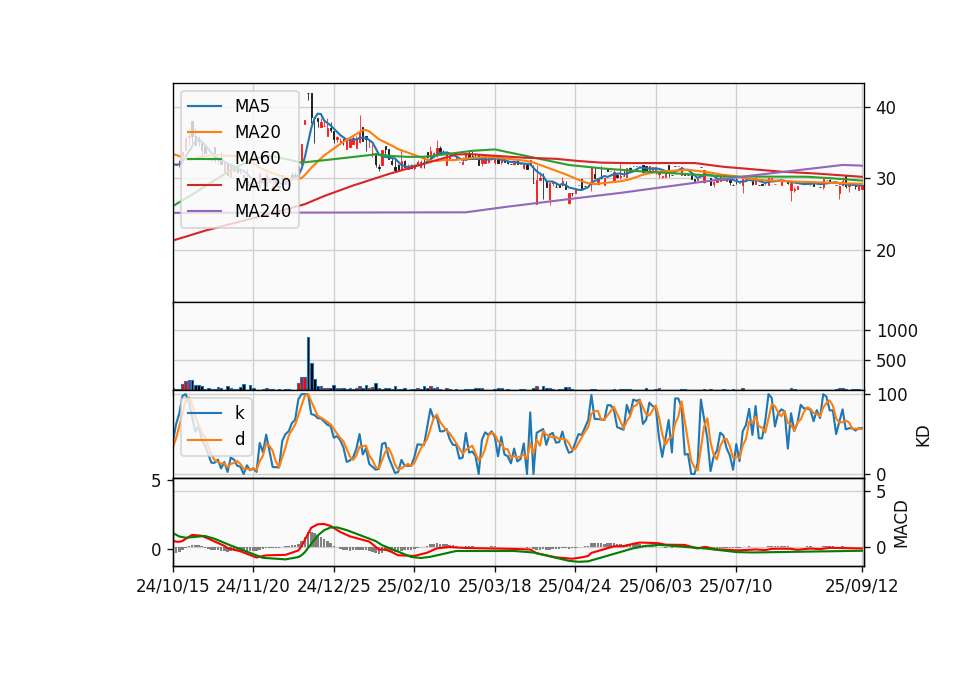This screenshot has height=690, width=960.
Task: Click the red MA120 legend line sample
Action: tap(204, 185)
